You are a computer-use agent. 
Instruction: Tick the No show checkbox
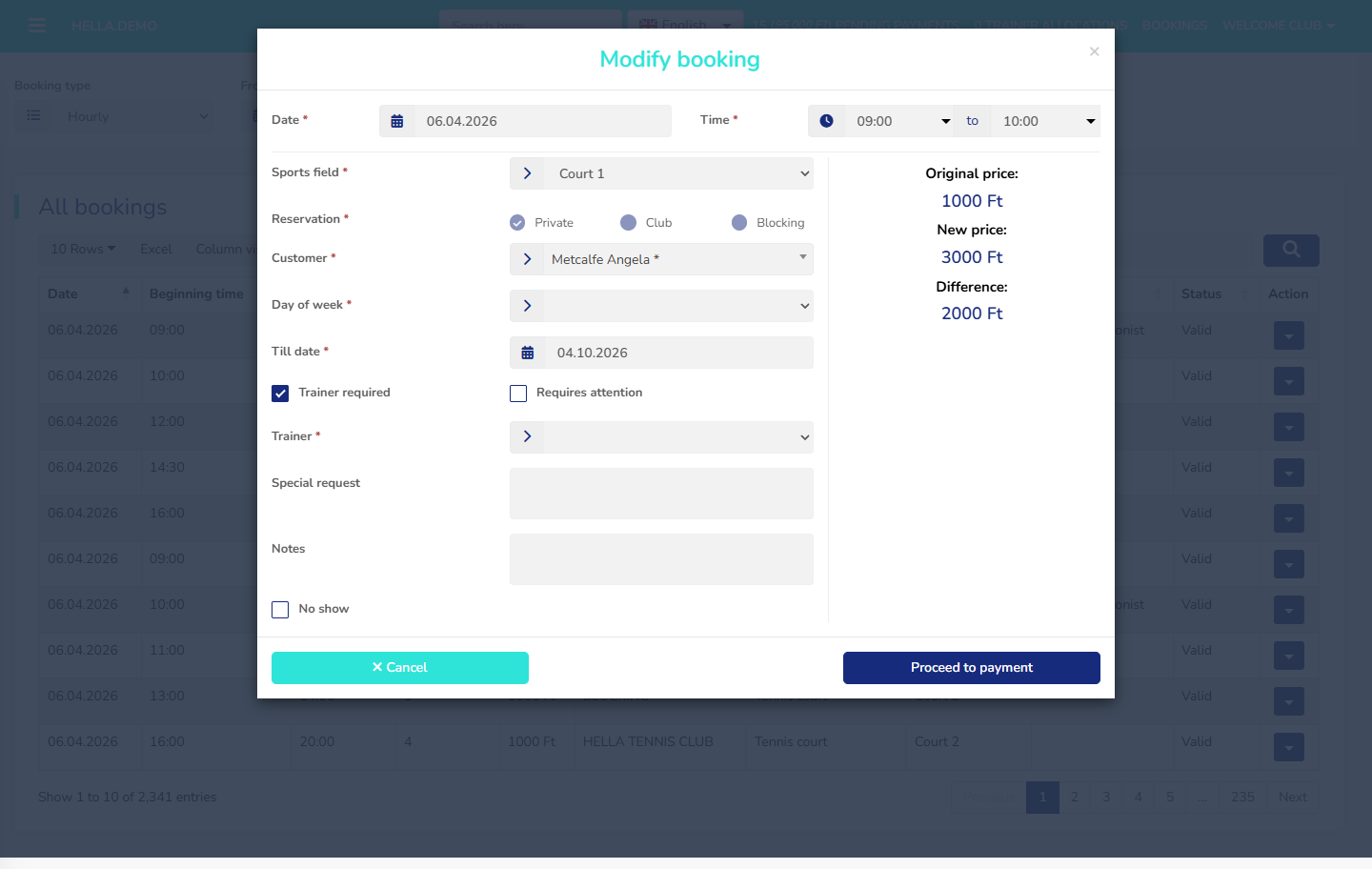[280, 610]
